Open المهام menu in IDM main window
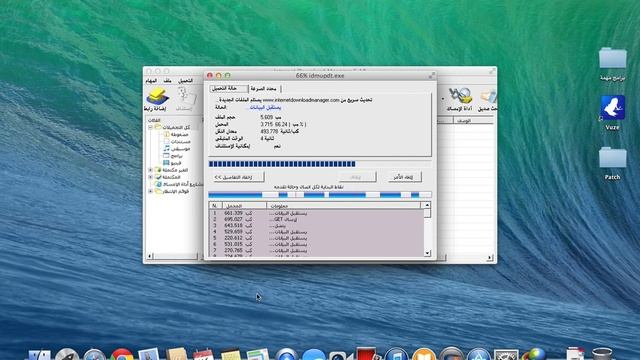Viewport: 640px width, 360px height. coord(151,81)
